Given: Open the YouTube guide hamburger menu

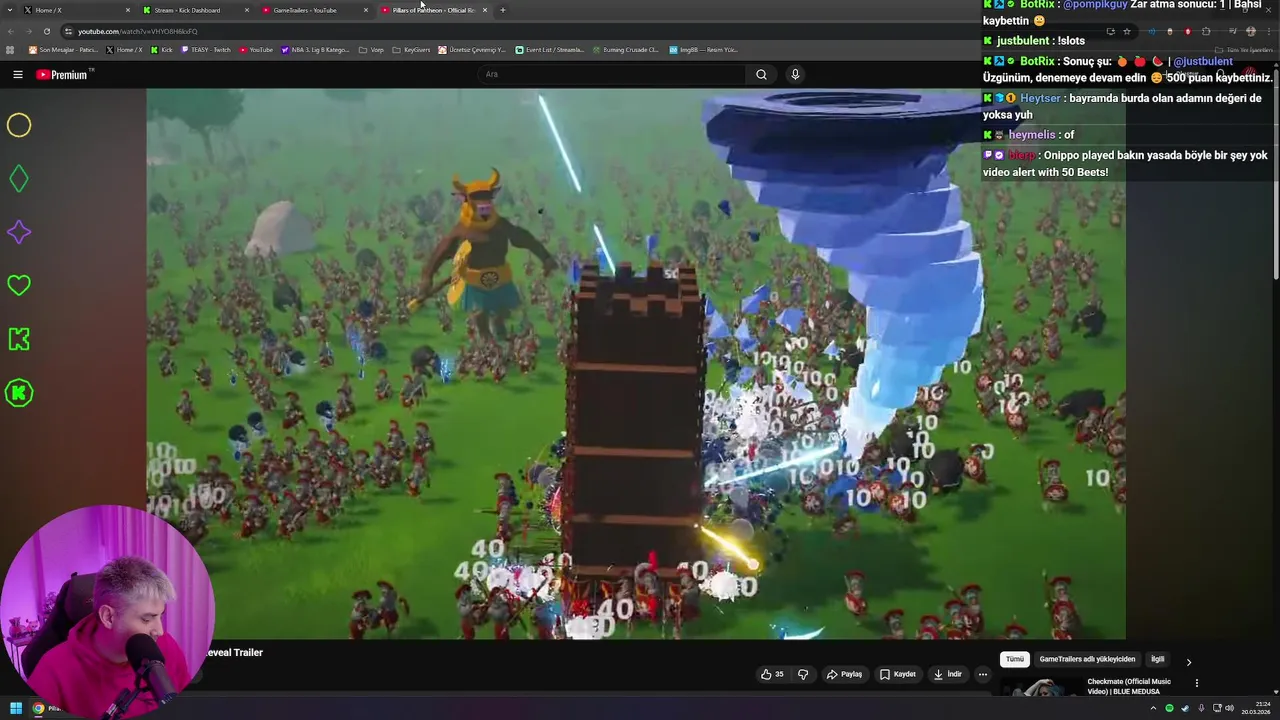Looking at the screenshot, I should click(18, 74).
